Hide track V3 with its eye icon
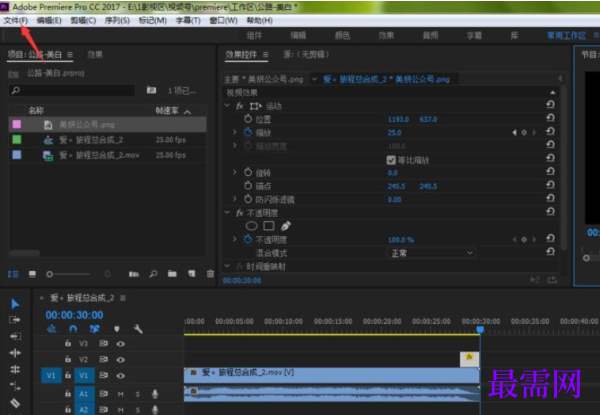Viewport: 600px width, 415px height. [x=121, y=344]
